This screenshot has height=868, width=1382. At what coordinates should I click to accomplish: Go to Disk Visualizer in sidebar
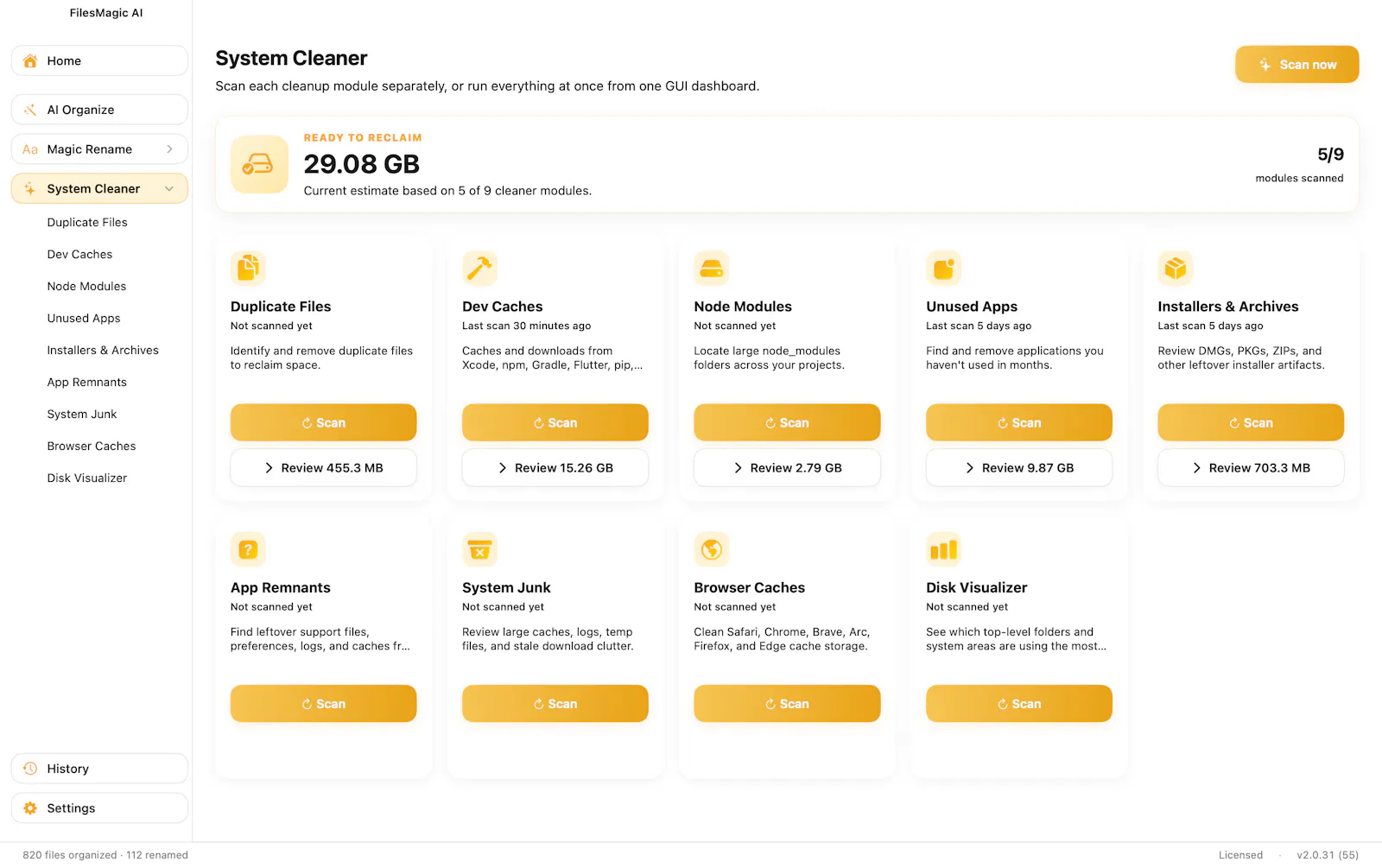[86, 478]
